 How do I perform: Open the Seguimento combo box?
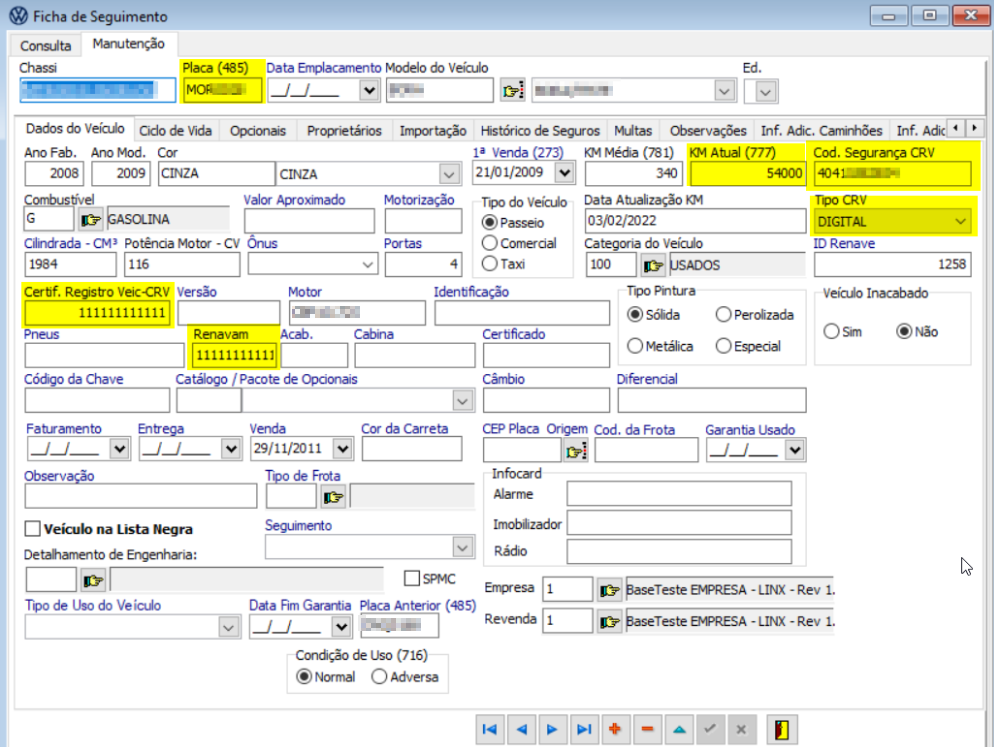(462, 547)
